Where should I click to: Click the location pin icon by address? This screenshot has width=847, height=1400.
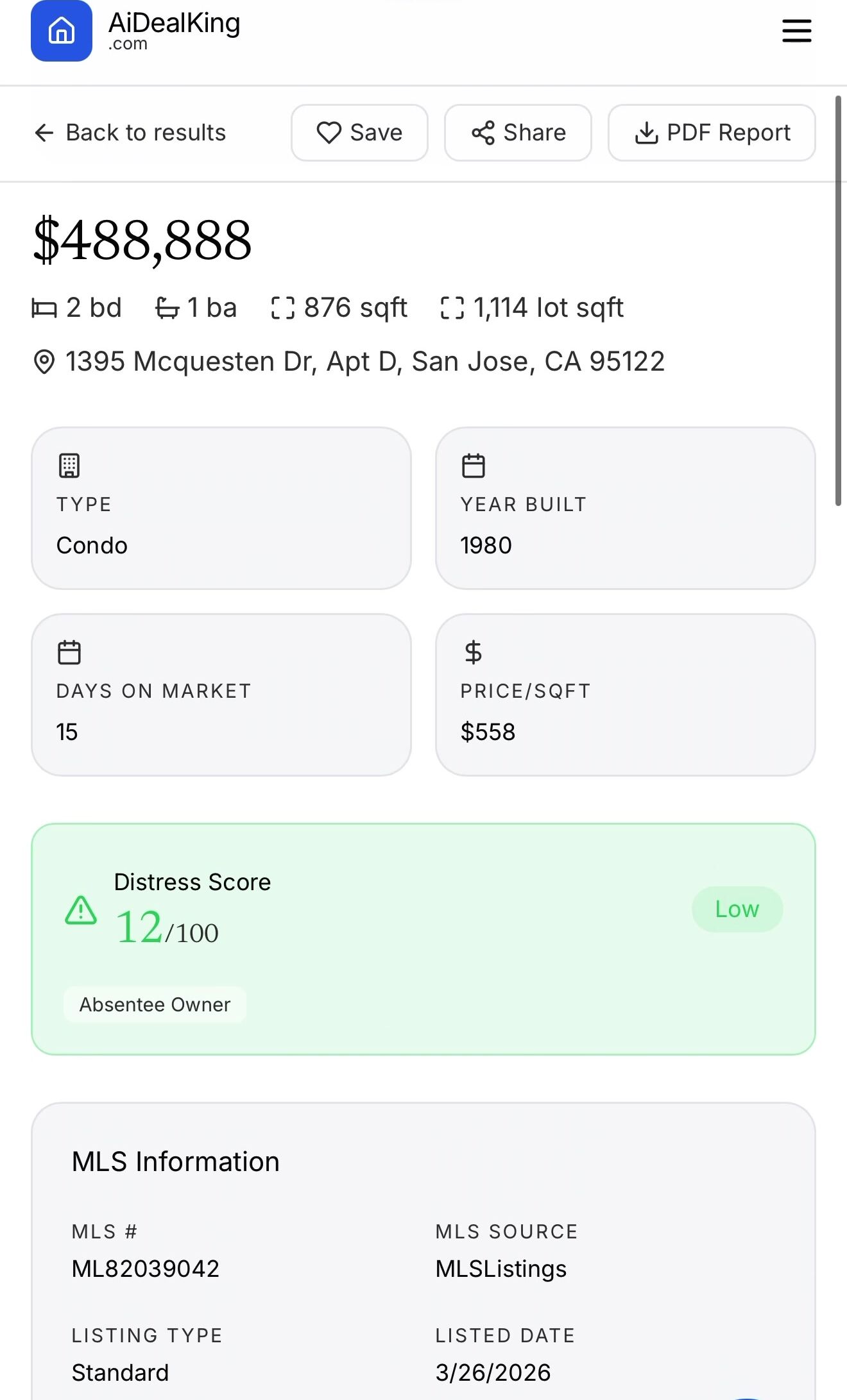point(44,362)
